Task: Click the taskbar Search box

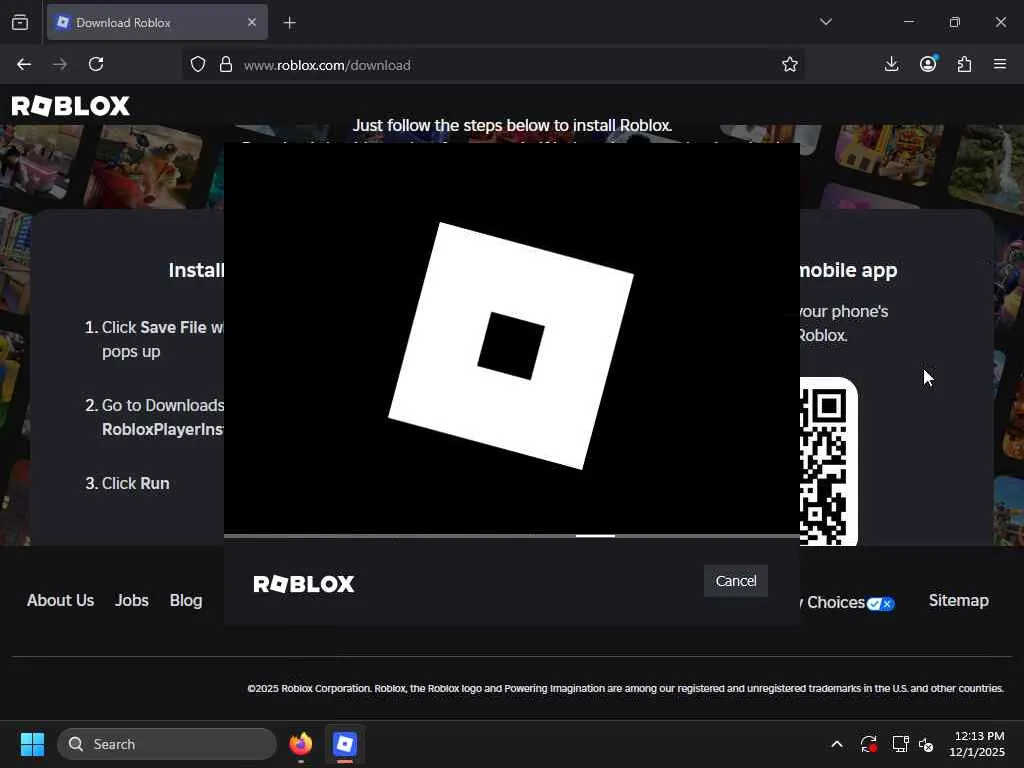Action: point(167,744)
